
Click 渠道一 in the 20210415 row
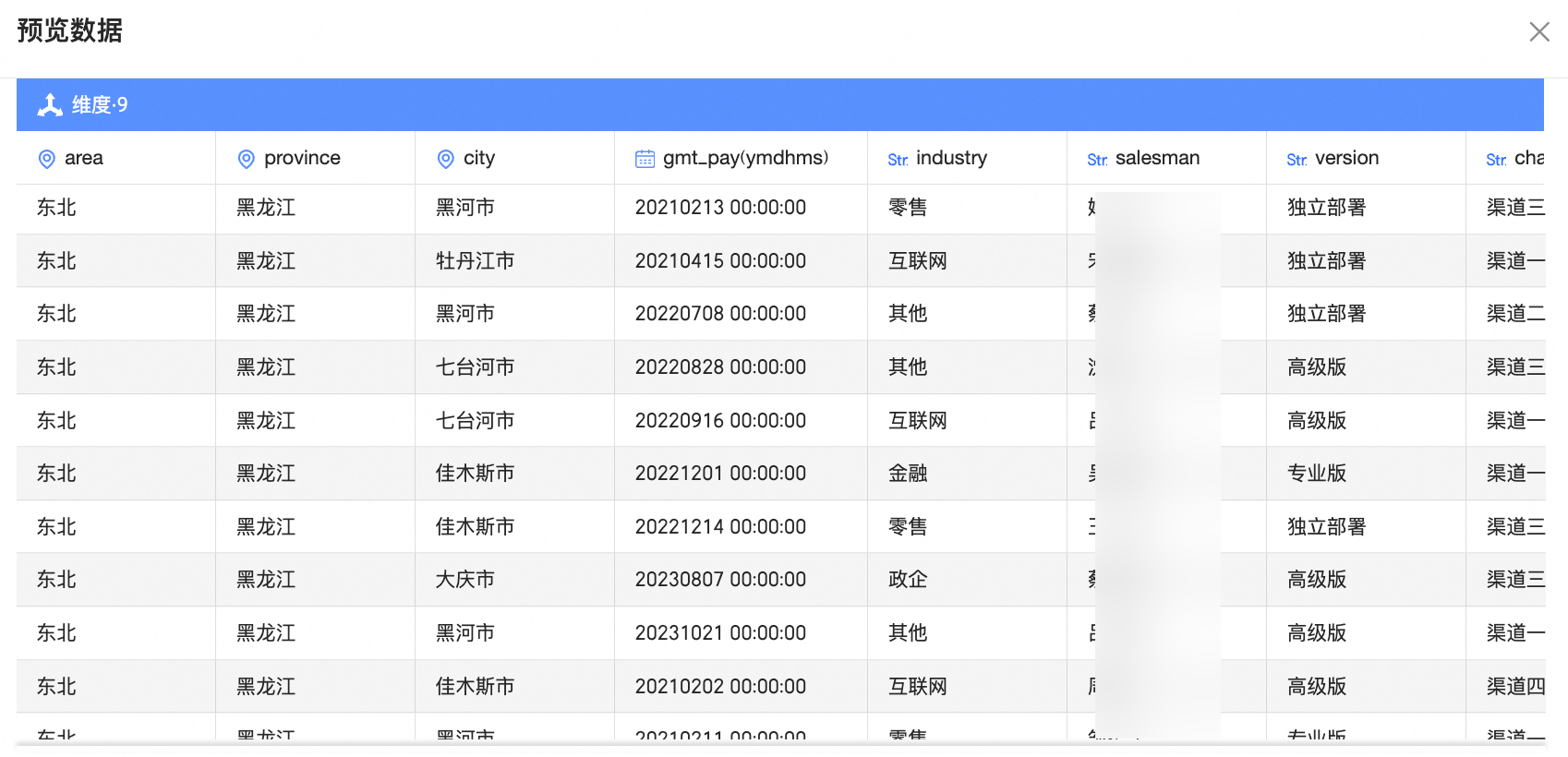[x=1515, y=261]
